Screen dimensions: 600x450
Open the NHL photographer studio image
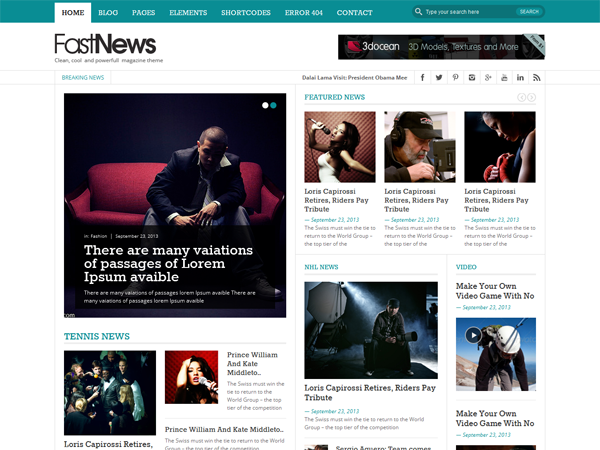pos(371,330)
